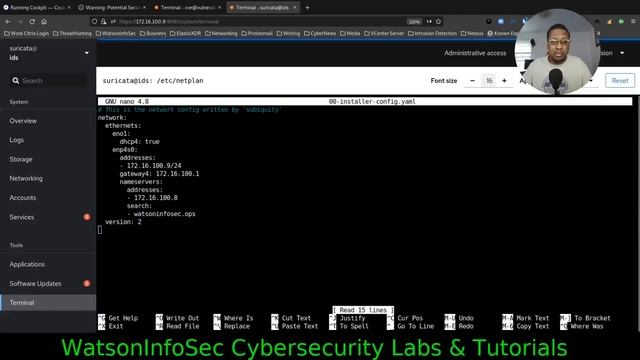Screen dimensions: 640x360
Task: Open the ThreatHunting bookmark folder
Action: 72,33
